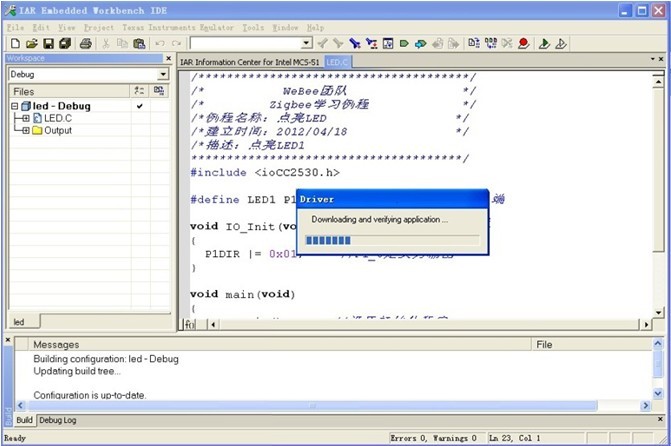Select the Debug Log tab
Image resolution: width=671 pixels, height=446 pixels.
[58, 420]
